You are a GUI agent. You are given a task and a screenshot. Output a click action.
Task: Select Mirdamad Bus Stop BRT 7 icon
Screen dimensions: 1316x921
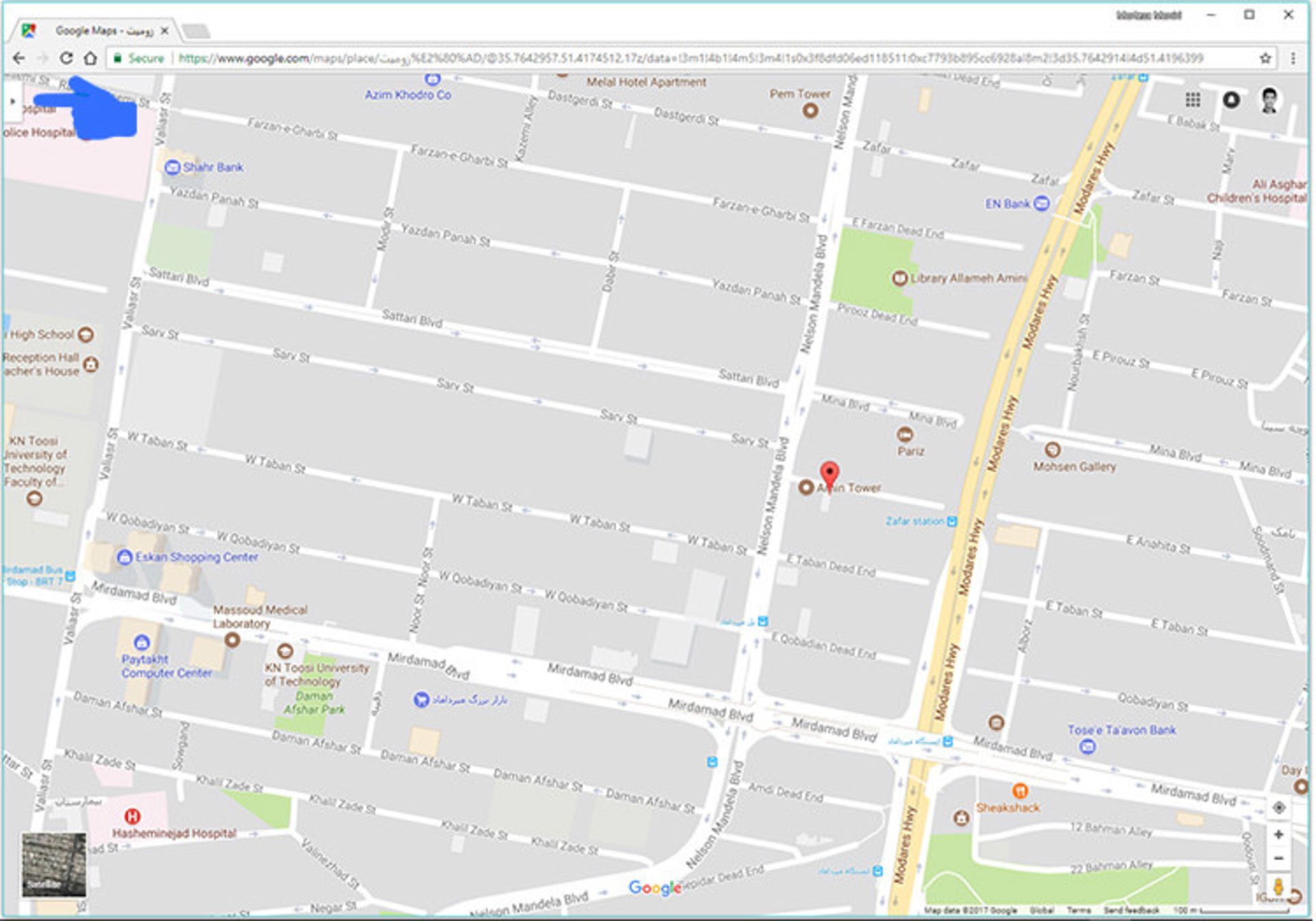pyautogui.click(x=70, y=576)
